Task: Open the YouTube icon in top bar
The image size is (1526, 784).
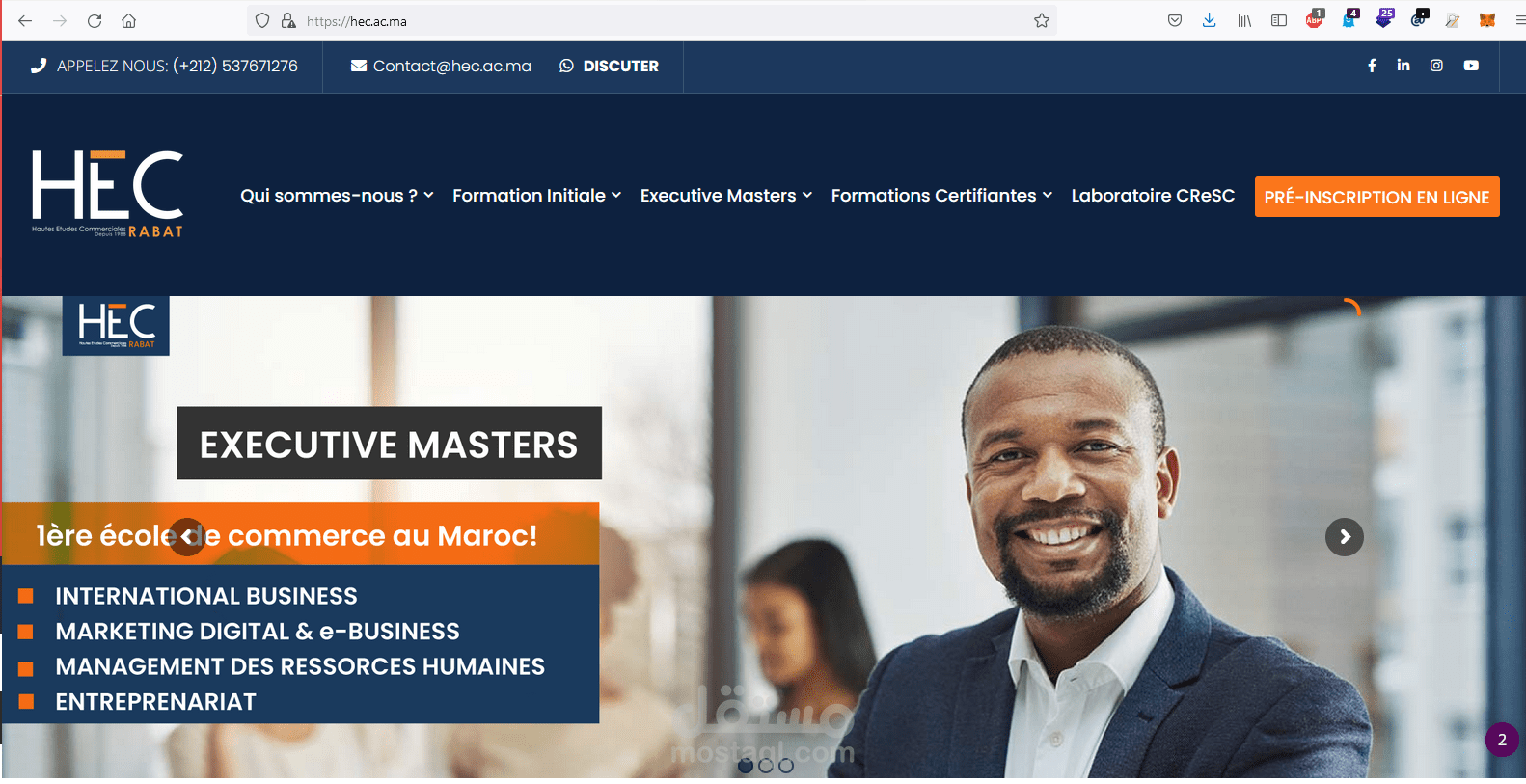Action: 1471,66
